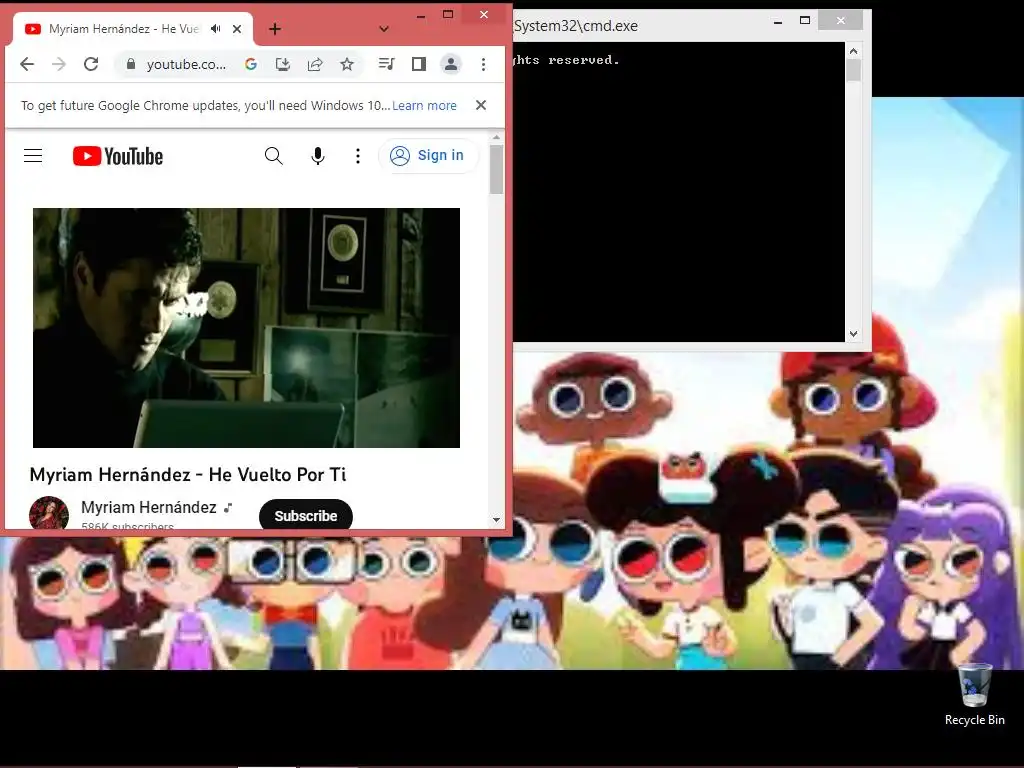The image size is (1024, 768).
Task: Share this page via address bar icon
Action: 315,64
